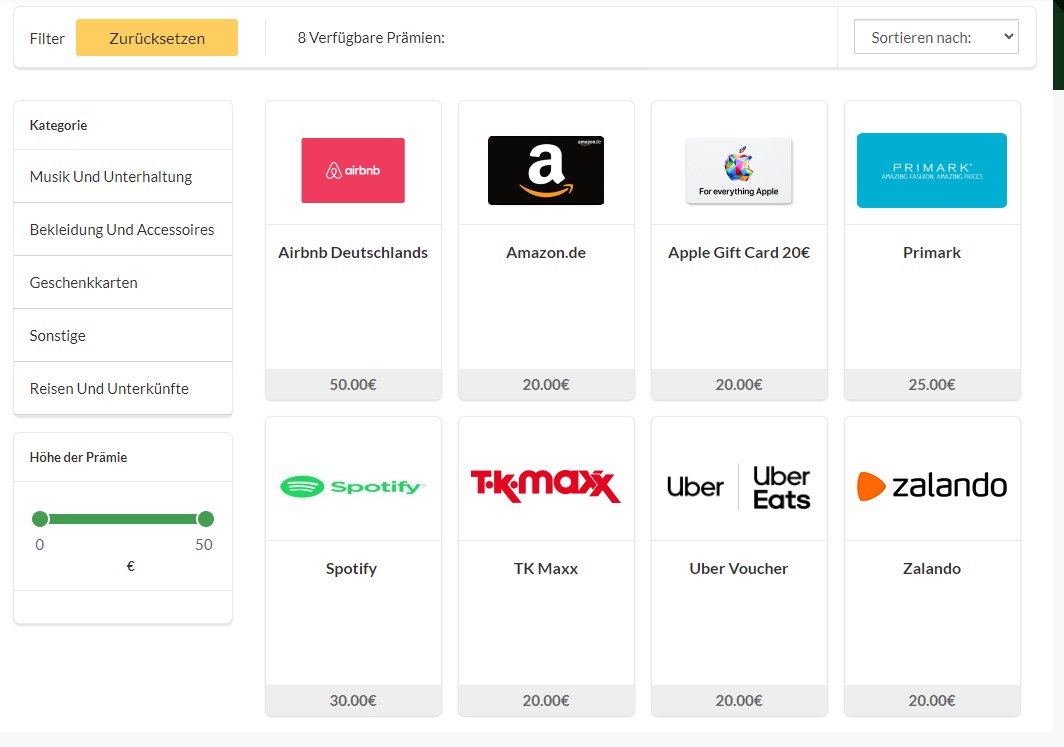
Task: Click the Airbnb gift card logo
Action: tap(353, 170)
